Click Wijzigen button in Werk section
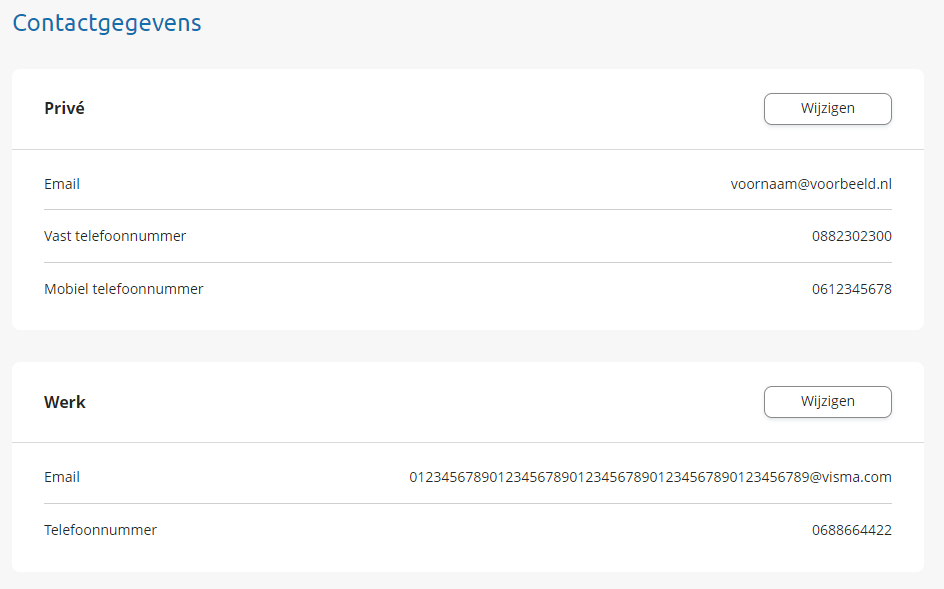Viewport: 944px width, 589px height. tap(827, 402)
